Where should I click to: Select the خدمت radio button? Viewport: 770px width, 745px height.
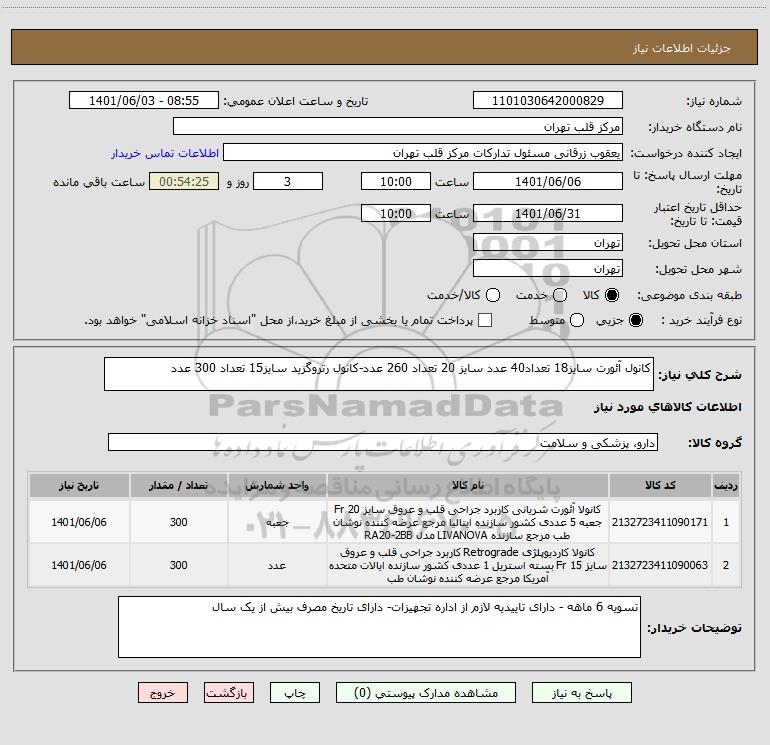point(560,295)
